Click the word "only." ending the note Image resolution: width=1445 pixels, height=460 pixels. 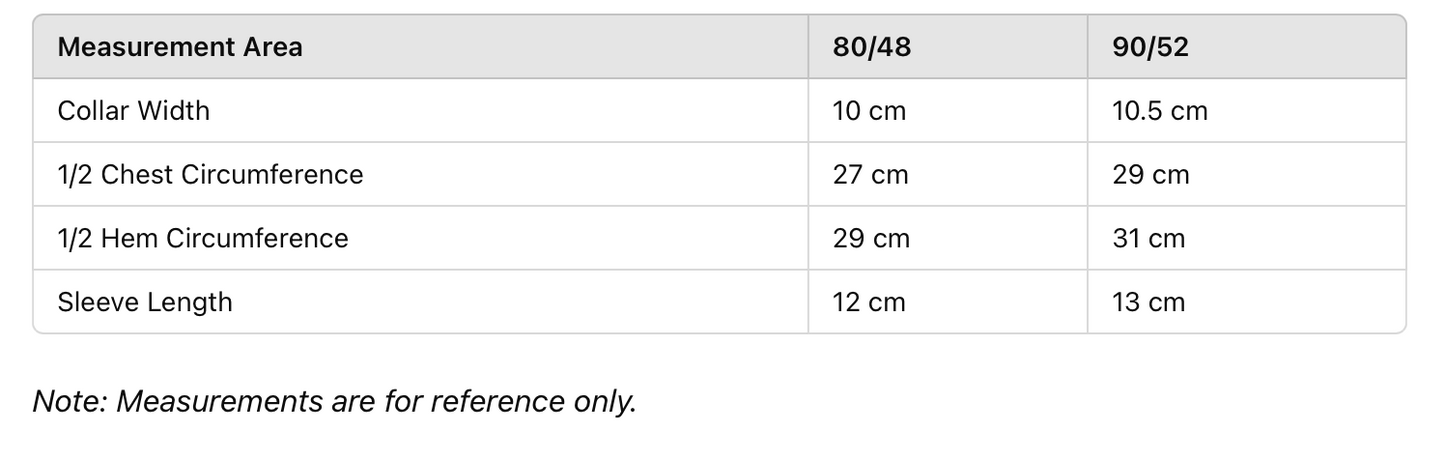605,402
